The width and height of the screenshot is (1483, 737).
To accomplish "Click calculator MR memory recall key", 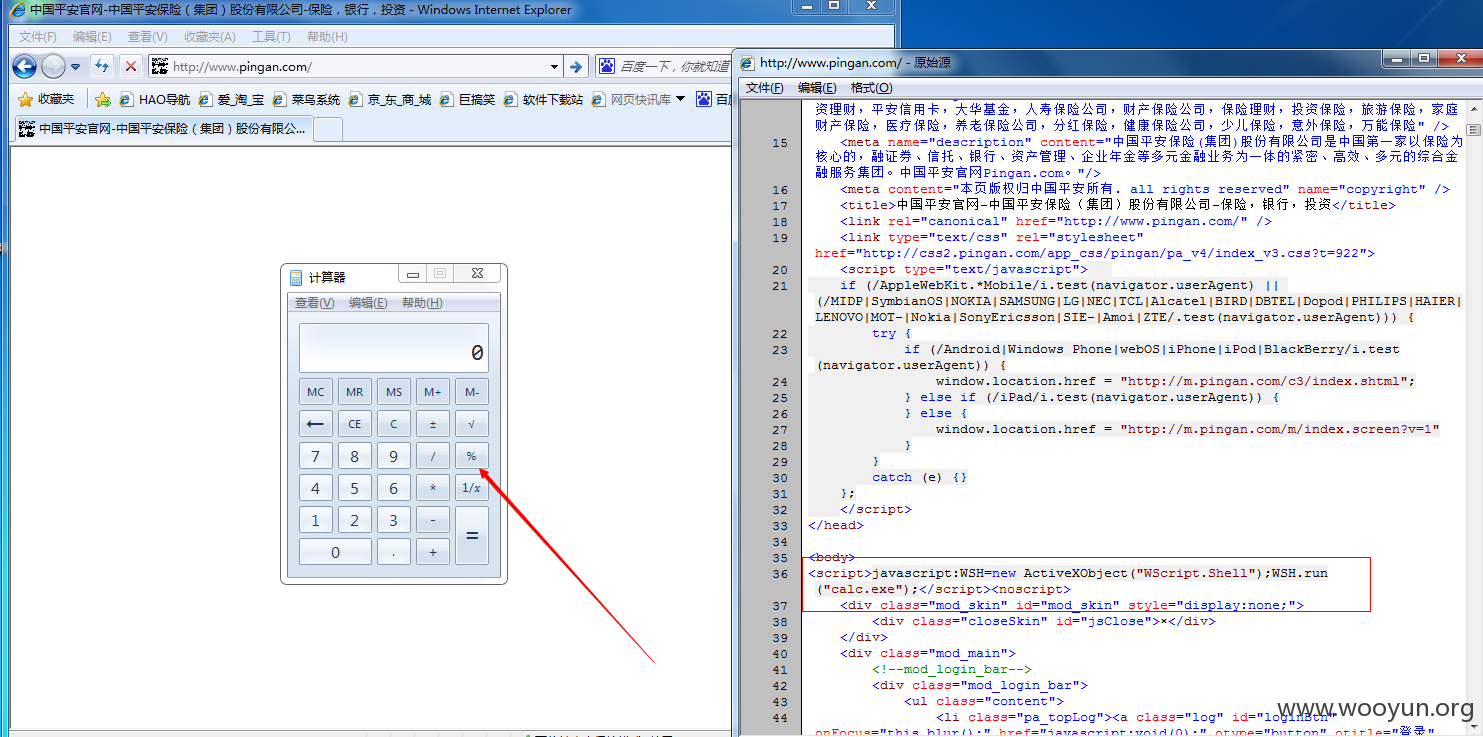I will [x=355, y=392].
